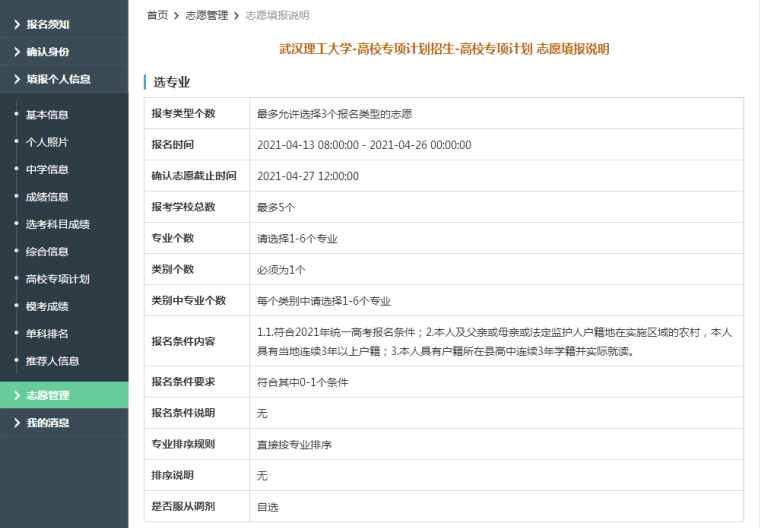This screenshot has height=528, width=760.
Task: Click the 2021-04-13 08:00:00 registration time value
Action: coord(364,145)
